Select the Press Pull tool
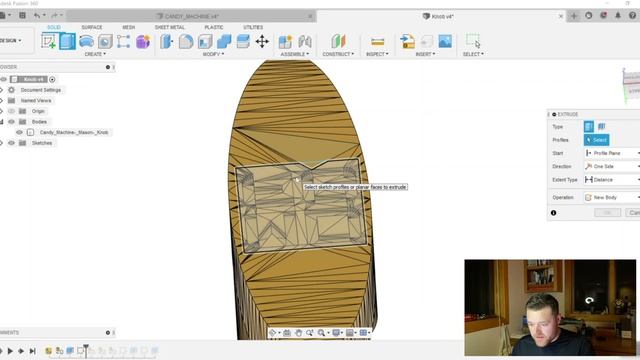640x360 pixels. click(x=167, y=42)
